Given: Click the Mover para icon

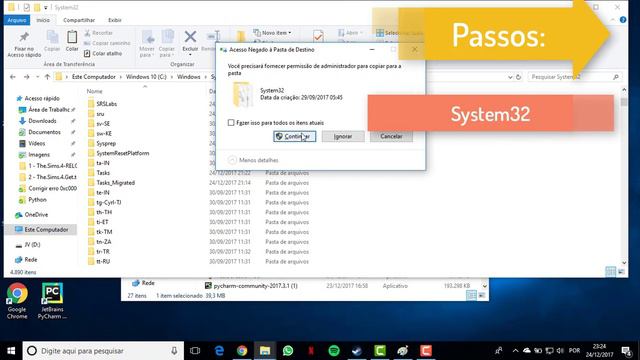Looking at the screenshot, I should pos(147,43).
